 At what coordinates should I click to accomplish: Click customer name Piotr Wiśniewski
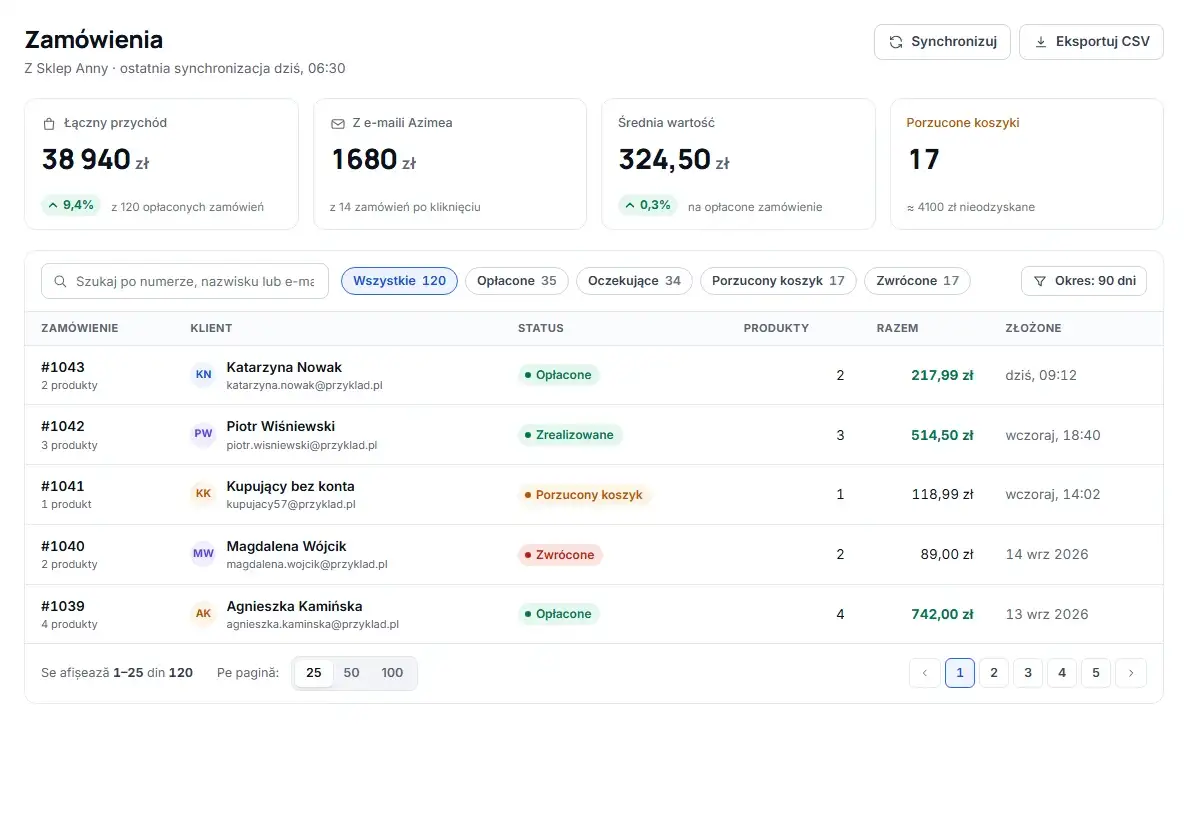click(280, 426)
